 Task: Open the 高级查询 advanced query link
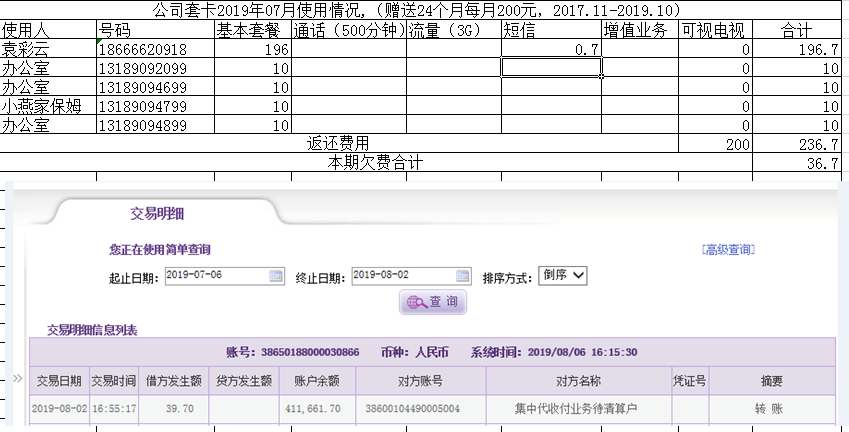point(728,250)
